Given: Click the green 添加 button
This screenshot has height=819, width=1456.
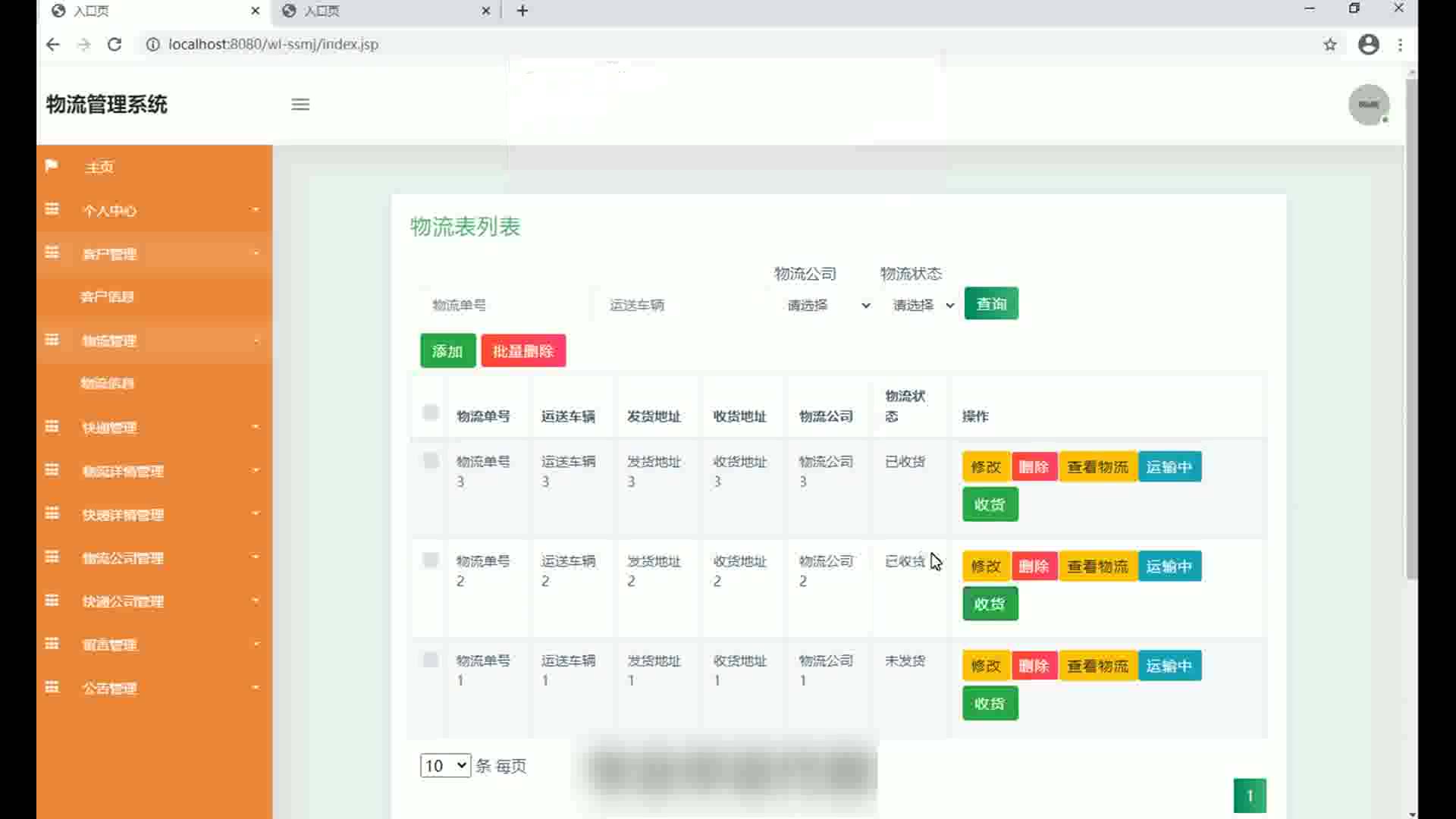Looking at the screenshot, I should point(447,351).
